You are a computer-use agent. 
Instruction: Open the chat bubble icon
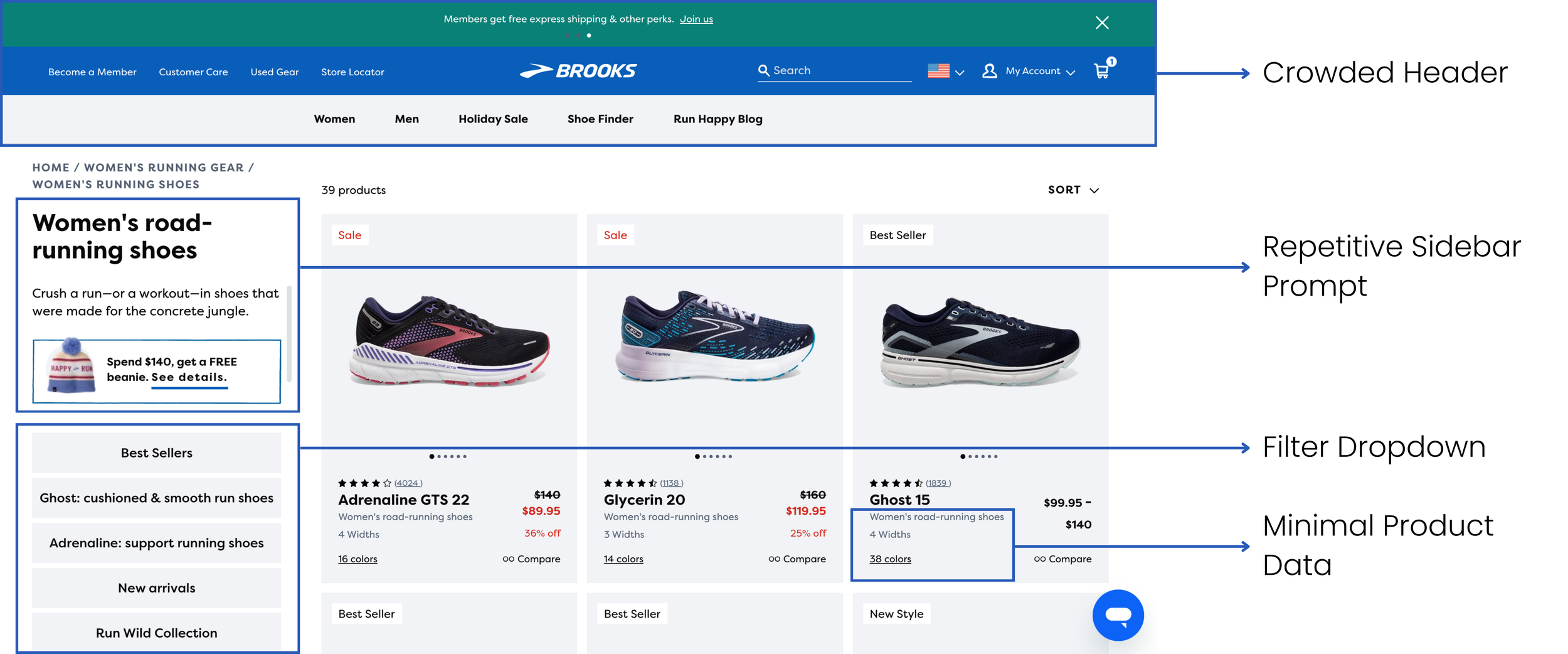[1118, 615]
